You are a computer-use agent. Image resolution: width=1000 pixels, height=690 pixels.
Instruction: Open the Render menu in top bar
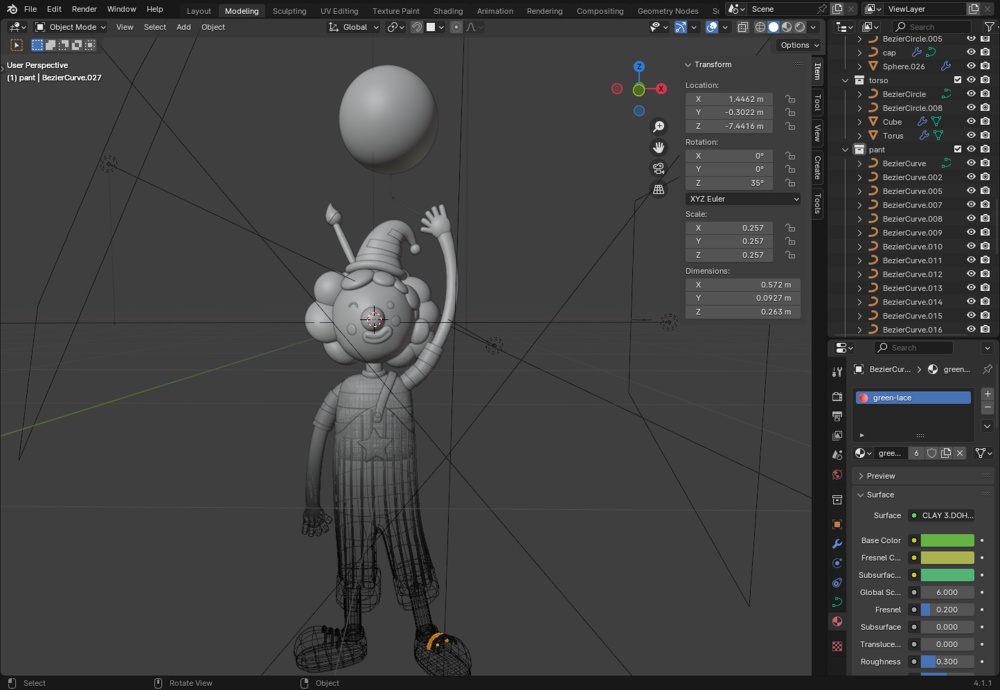tap(84, 8)
